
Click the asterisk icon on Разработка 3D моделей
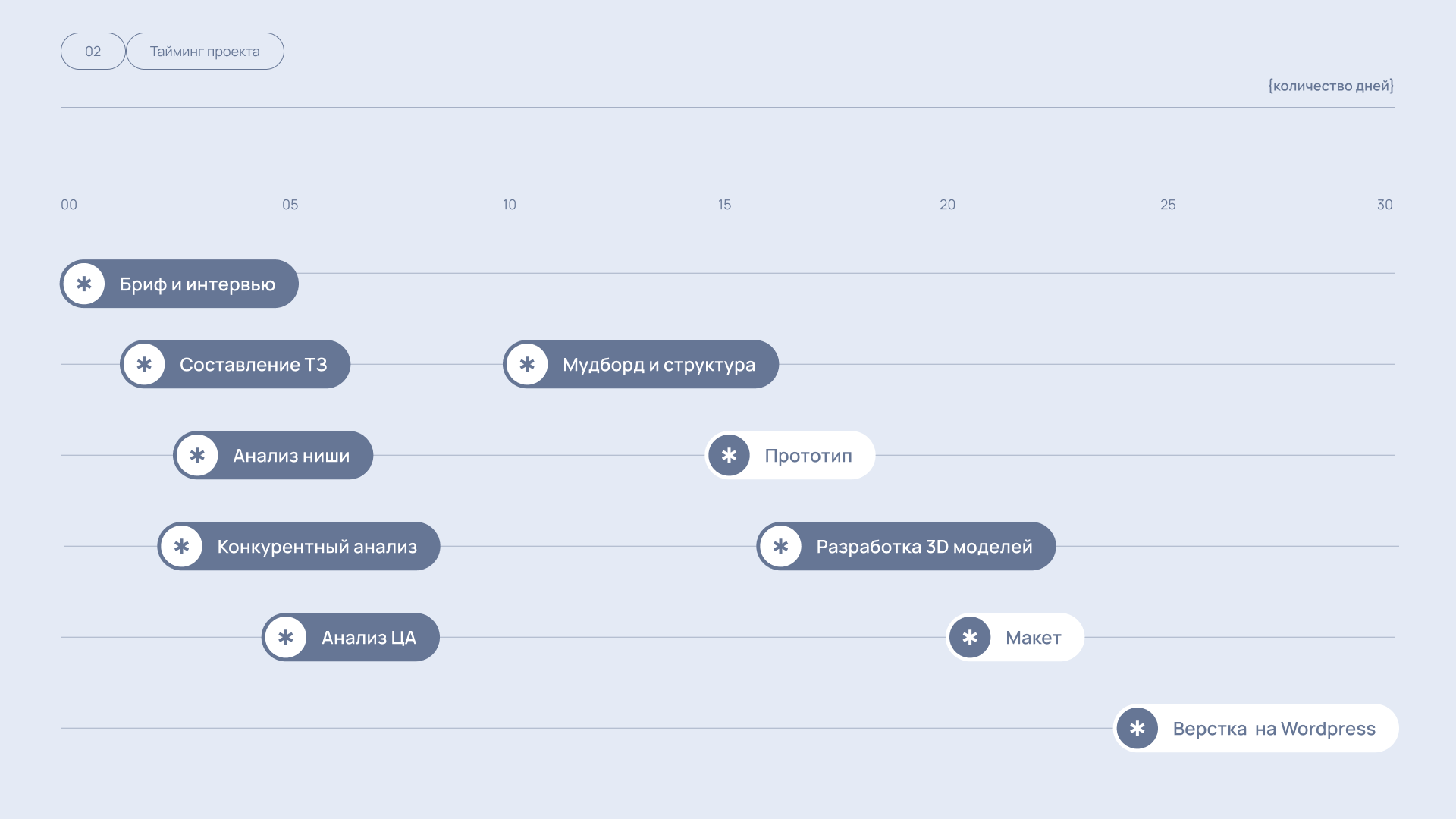tap(780, 546)
